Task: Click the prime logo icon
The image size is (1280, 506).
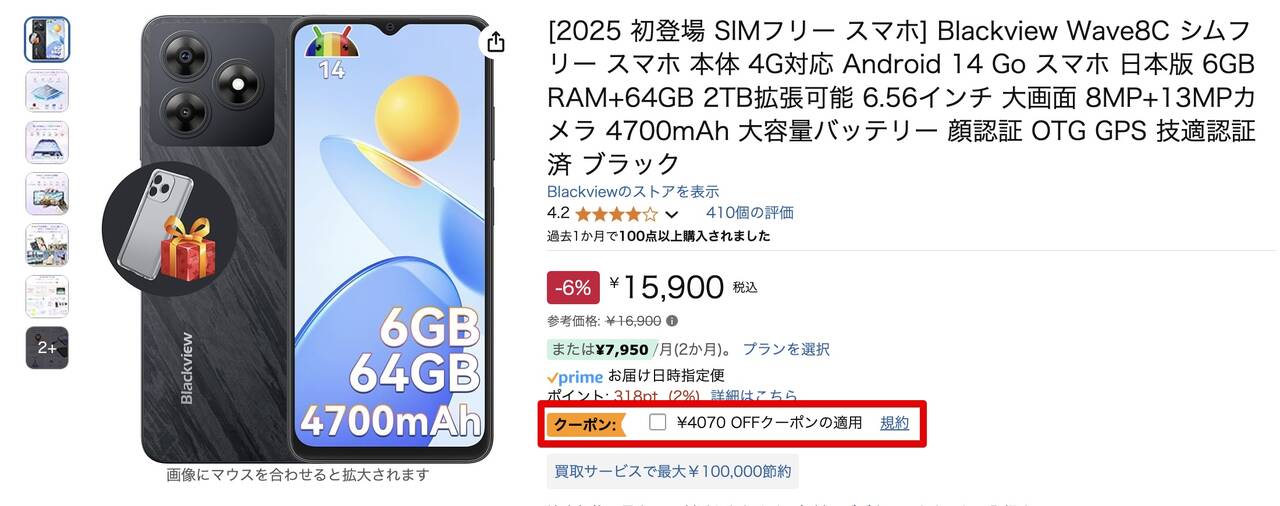Action: 575,377
